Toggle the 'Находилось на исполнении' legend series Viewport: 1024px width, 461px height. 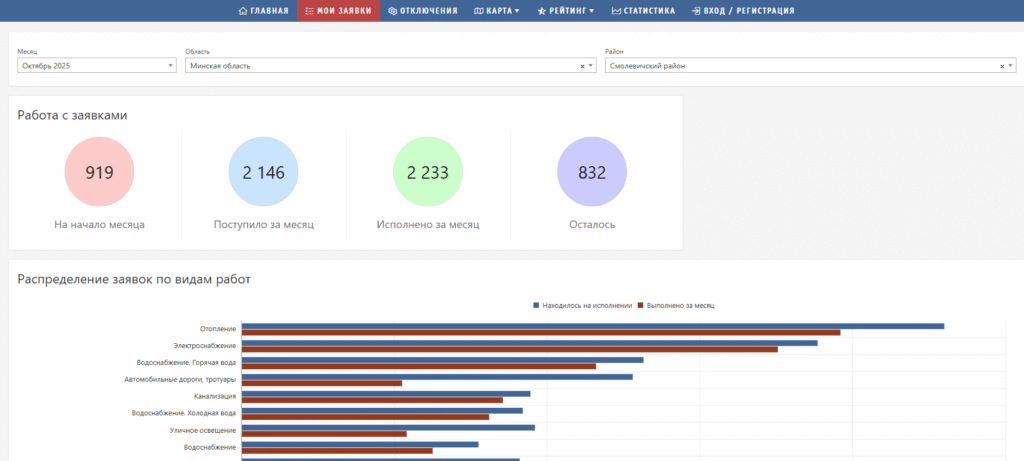[583, 305]
